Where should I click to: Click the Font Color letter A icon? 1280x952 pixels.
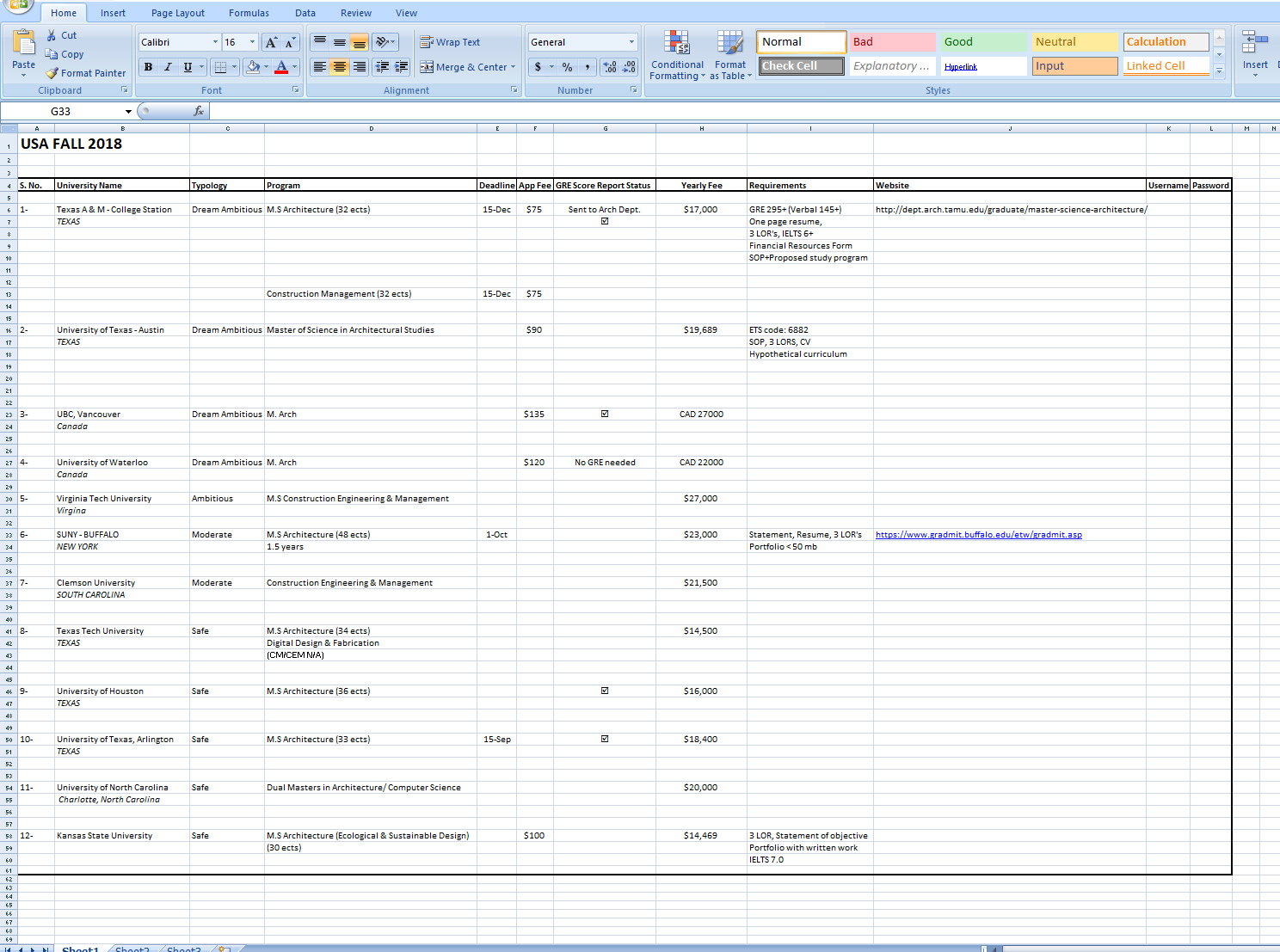280,67
